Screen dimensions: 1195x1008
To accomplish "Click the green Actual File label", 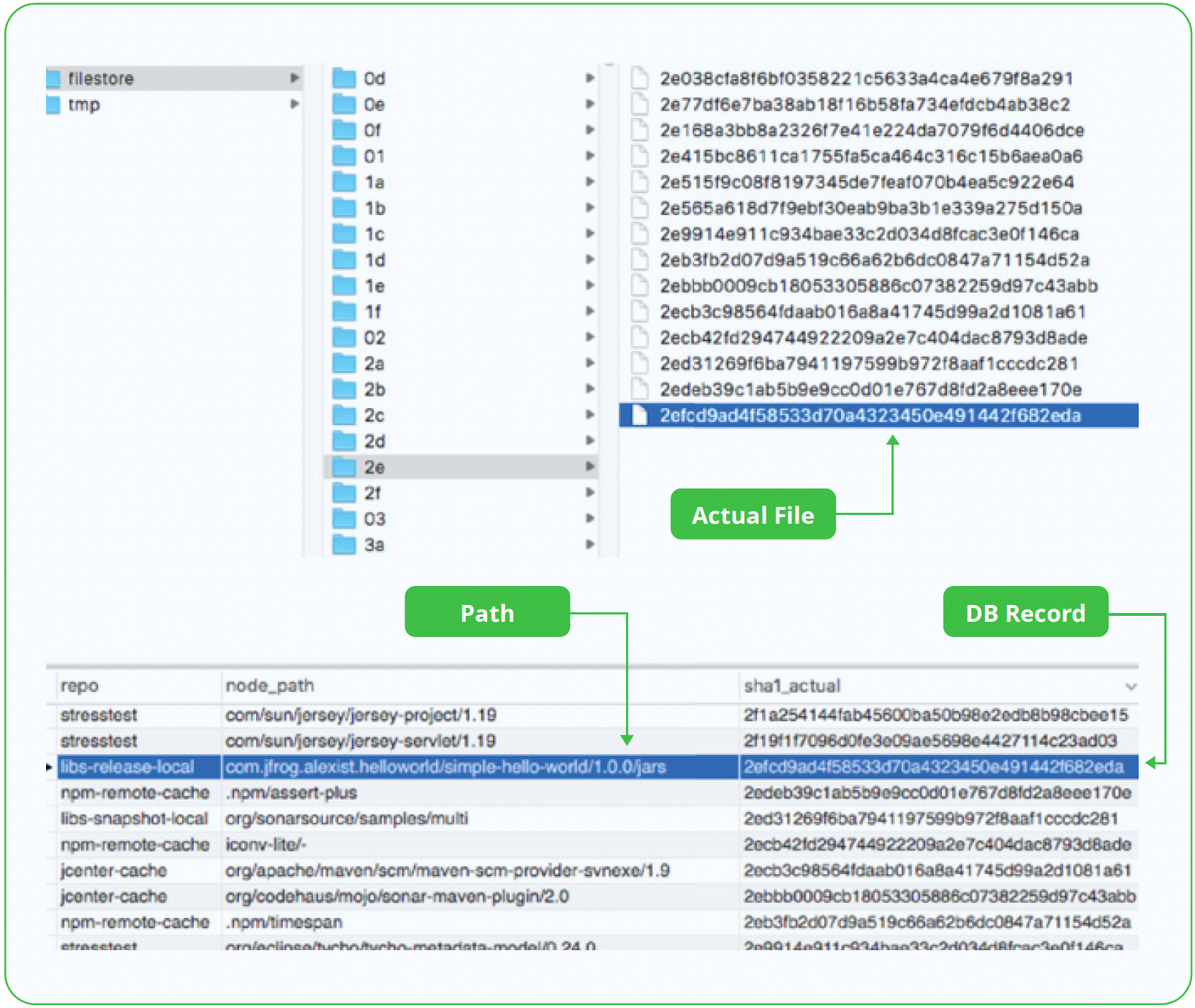I will pos(753,514).
